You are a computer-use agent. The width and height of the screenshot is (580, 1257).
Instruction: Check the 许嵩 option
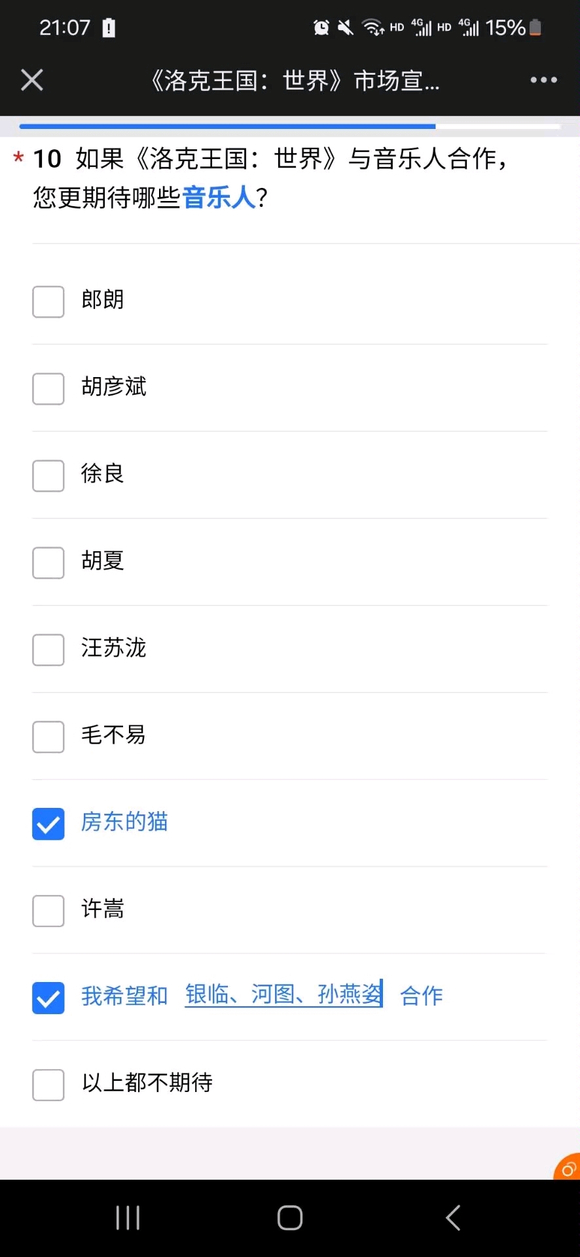click(48, 910)
